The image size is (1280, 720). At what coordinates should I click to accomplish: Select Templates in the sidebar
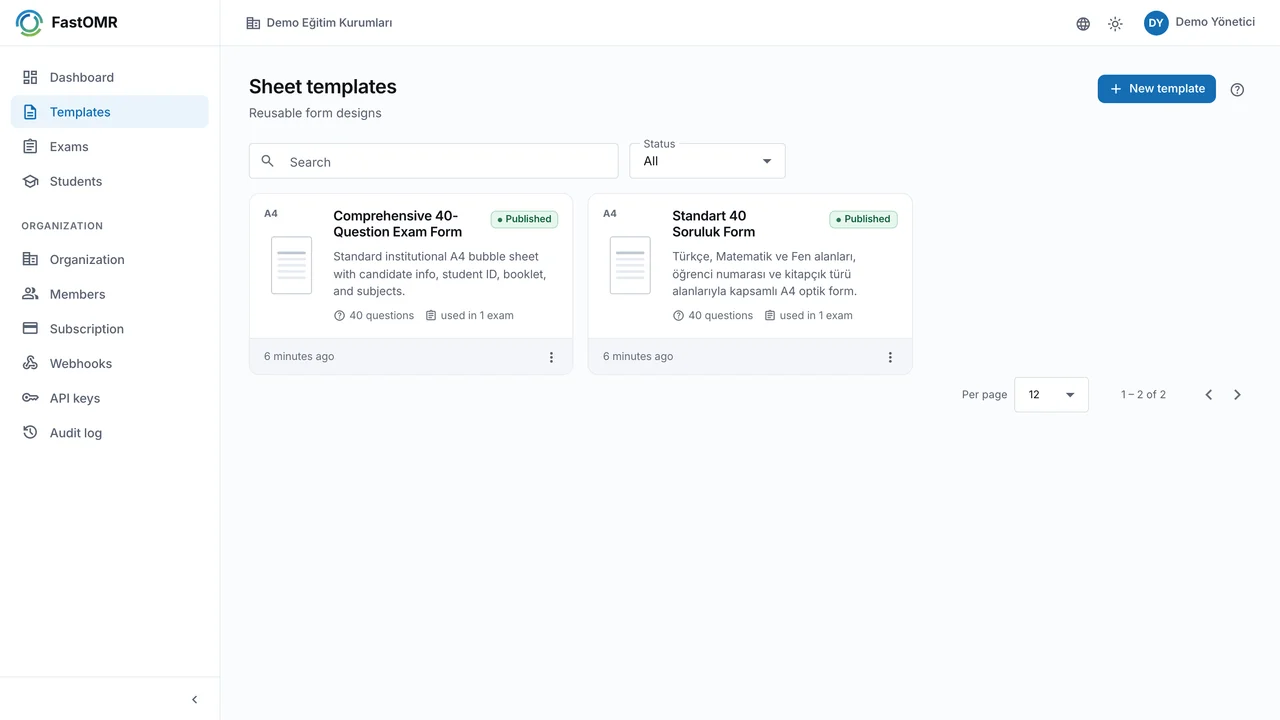tap(110, 112)
